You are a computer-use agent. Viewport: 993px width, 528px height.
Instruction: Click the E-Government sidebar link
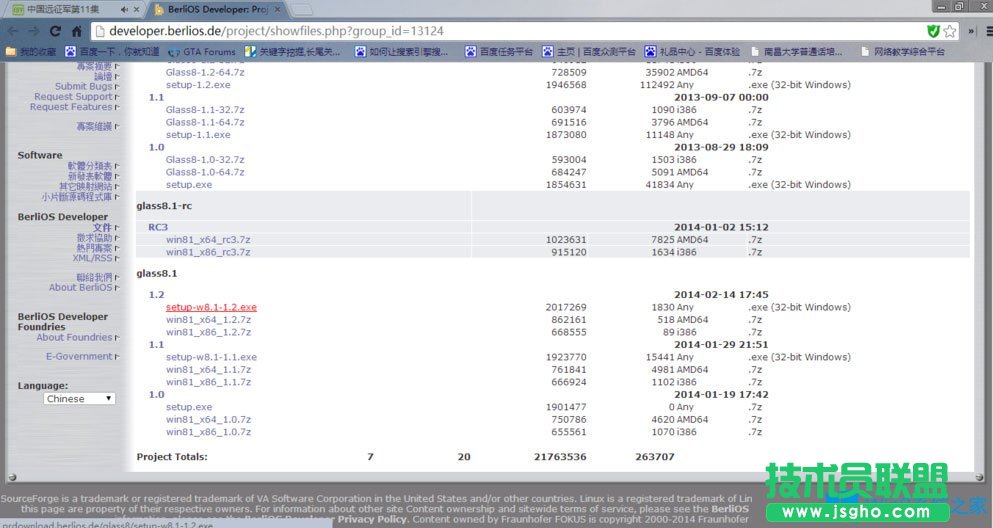(79, 356)
